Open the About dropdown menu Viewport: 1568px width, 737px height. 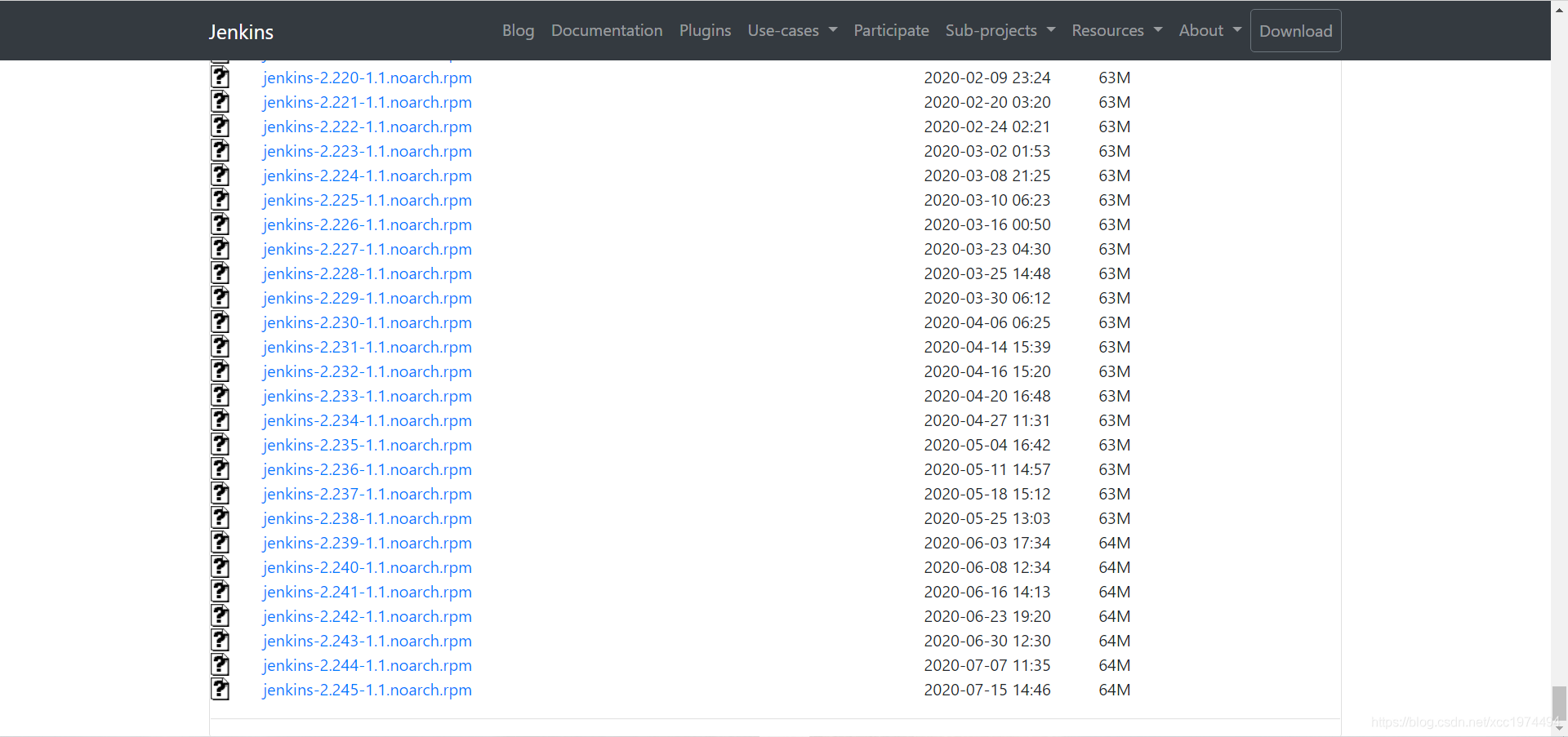click(1209, 30)
